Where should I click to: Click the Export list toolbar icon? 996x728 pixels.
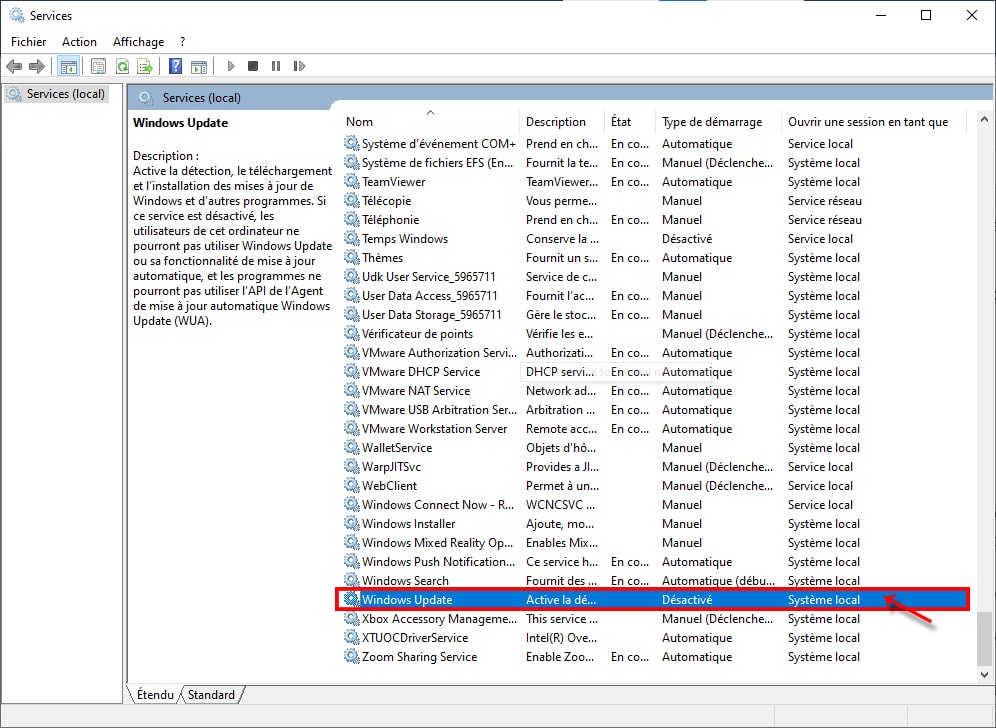coord(145,66)
